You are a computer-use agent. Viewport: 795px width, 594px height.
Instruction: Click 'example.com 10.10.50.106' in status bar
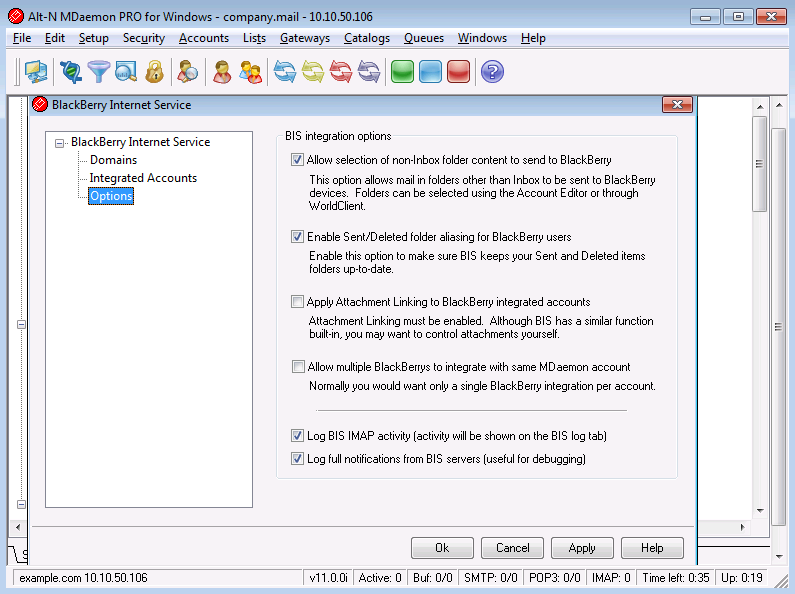point(83,578)
